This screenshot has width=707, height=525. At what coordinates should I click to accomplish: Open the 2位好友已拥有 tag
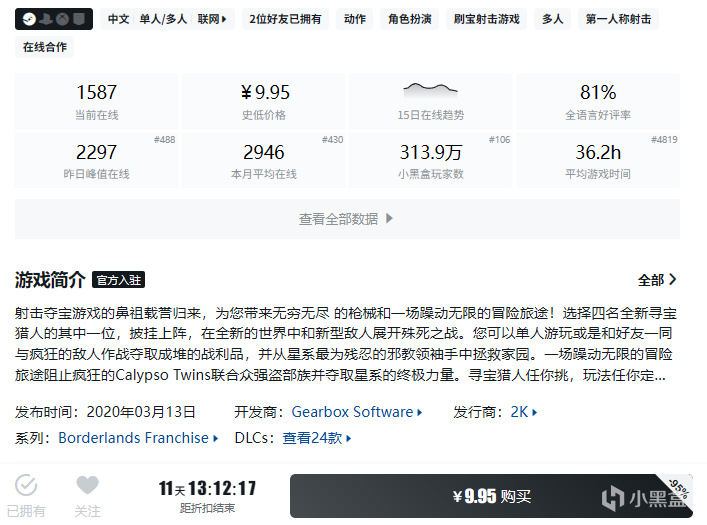tap(285, 19)
